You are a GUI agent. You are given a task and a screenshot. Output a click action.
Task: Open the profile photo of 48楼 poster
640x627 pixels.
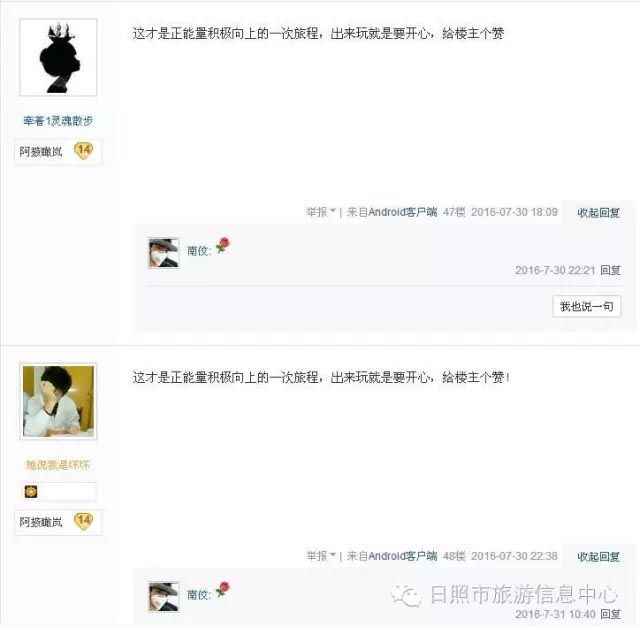coord(58,401)
